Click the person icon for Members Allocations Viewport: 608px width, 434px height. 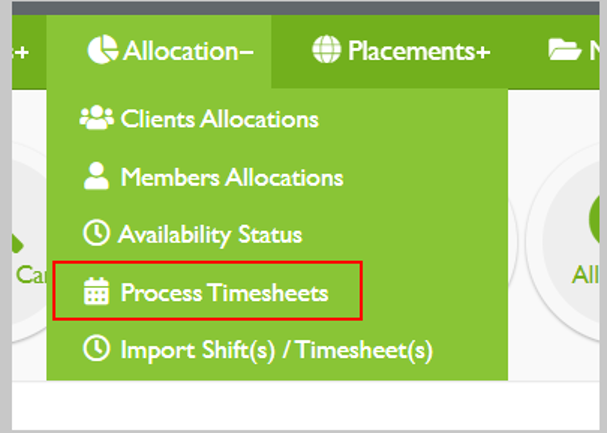tap(96, 177)
